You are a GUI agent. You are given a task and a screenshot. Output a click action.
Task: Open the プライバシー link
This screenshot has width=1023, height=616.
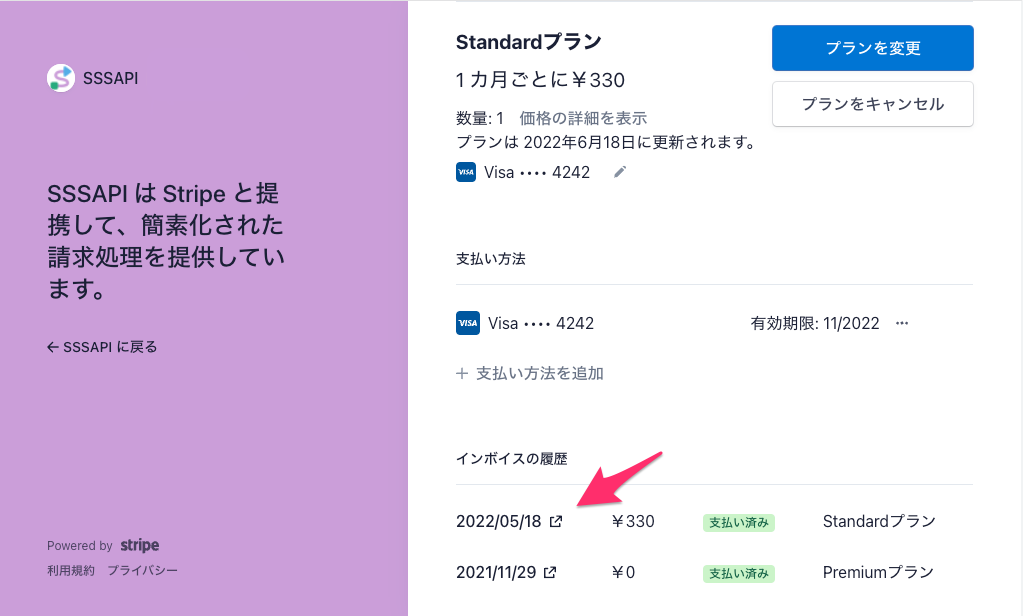(x=143, y=569)
